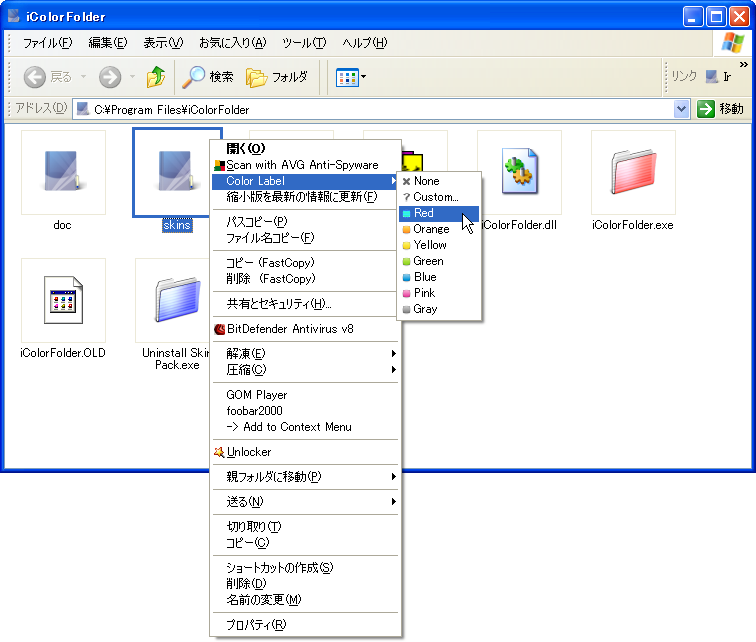The width and height of the screenshot is (756, 642).
Task: Toggle the Folders (フォルダ) pane button
Action: pos(276,77)
